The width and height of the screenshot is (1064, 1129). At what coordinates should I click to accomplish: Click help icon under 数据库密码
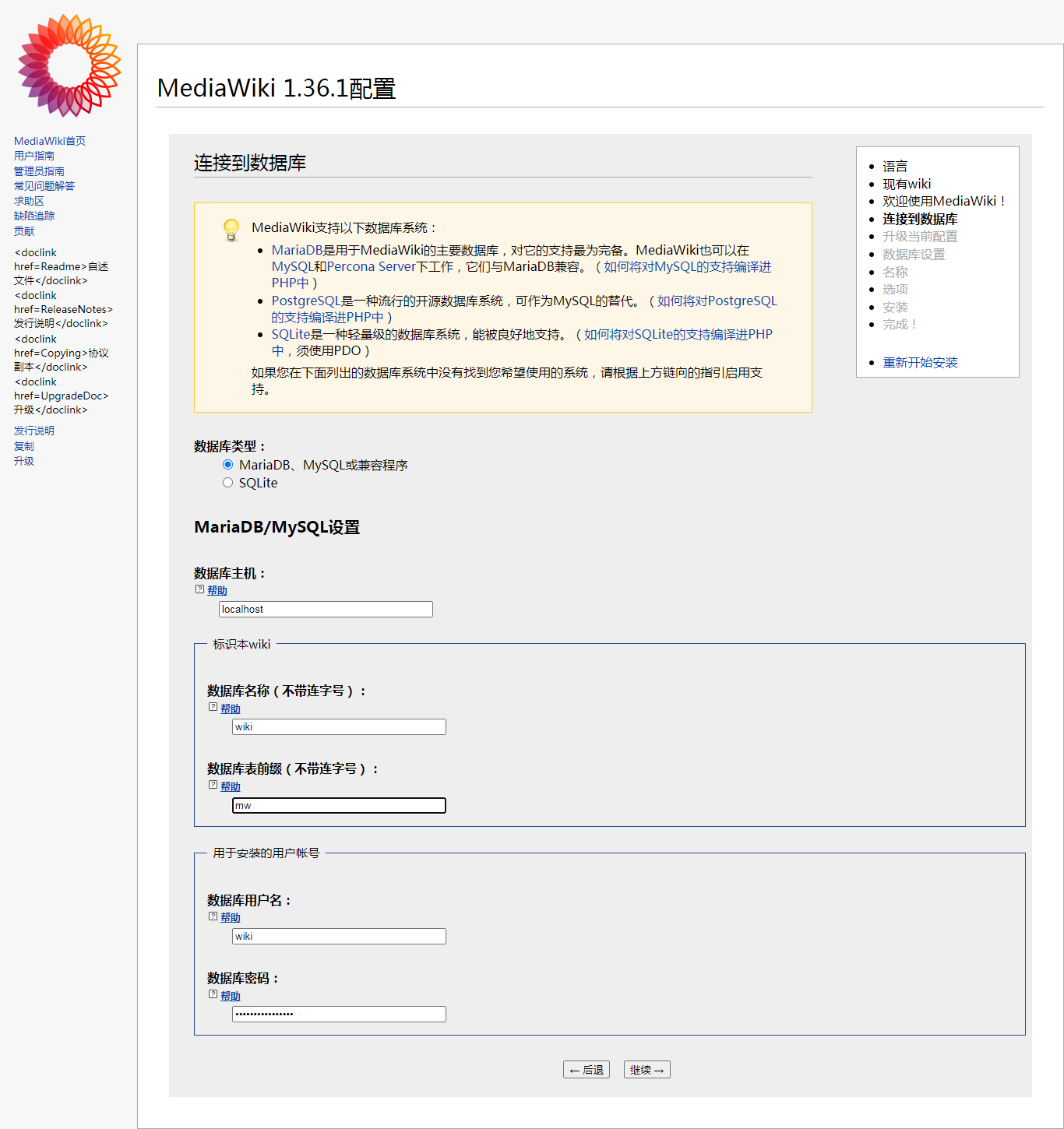coord(213,994)
